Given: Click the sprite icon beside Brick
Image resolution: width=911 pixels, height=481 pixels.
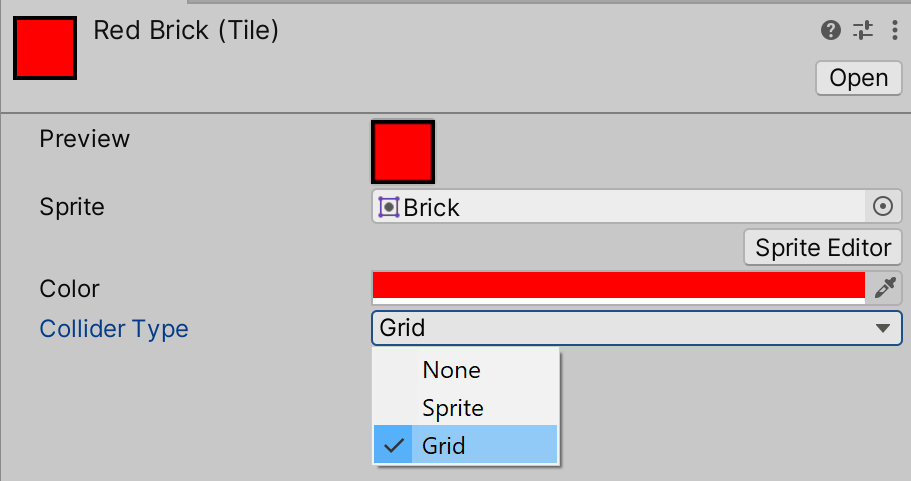Looking at the screenshot, I should click(389, 207).
